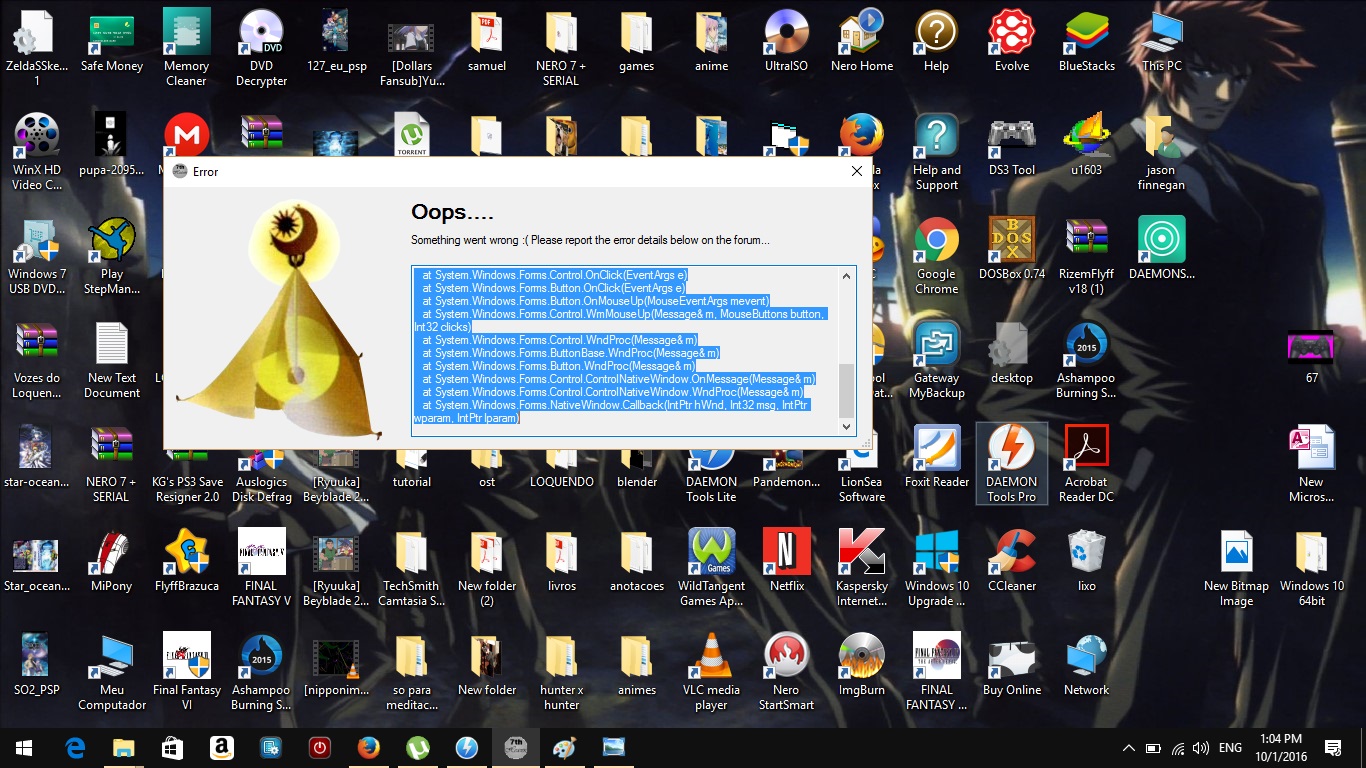Select the DOSBox 0.74 desktop icon
The height and width of the screenshot is (768, 1366).
coord(1011,249)
